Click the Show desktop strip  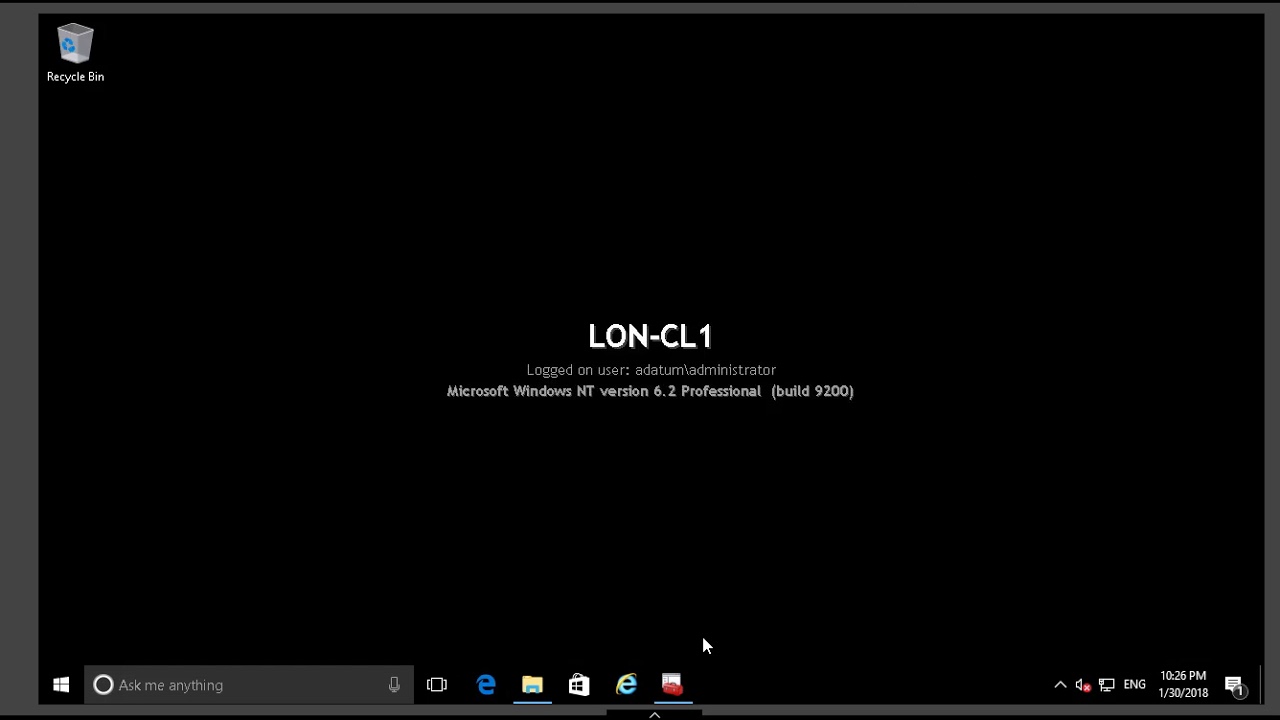pyautogui.click(x=1262, y=685)
